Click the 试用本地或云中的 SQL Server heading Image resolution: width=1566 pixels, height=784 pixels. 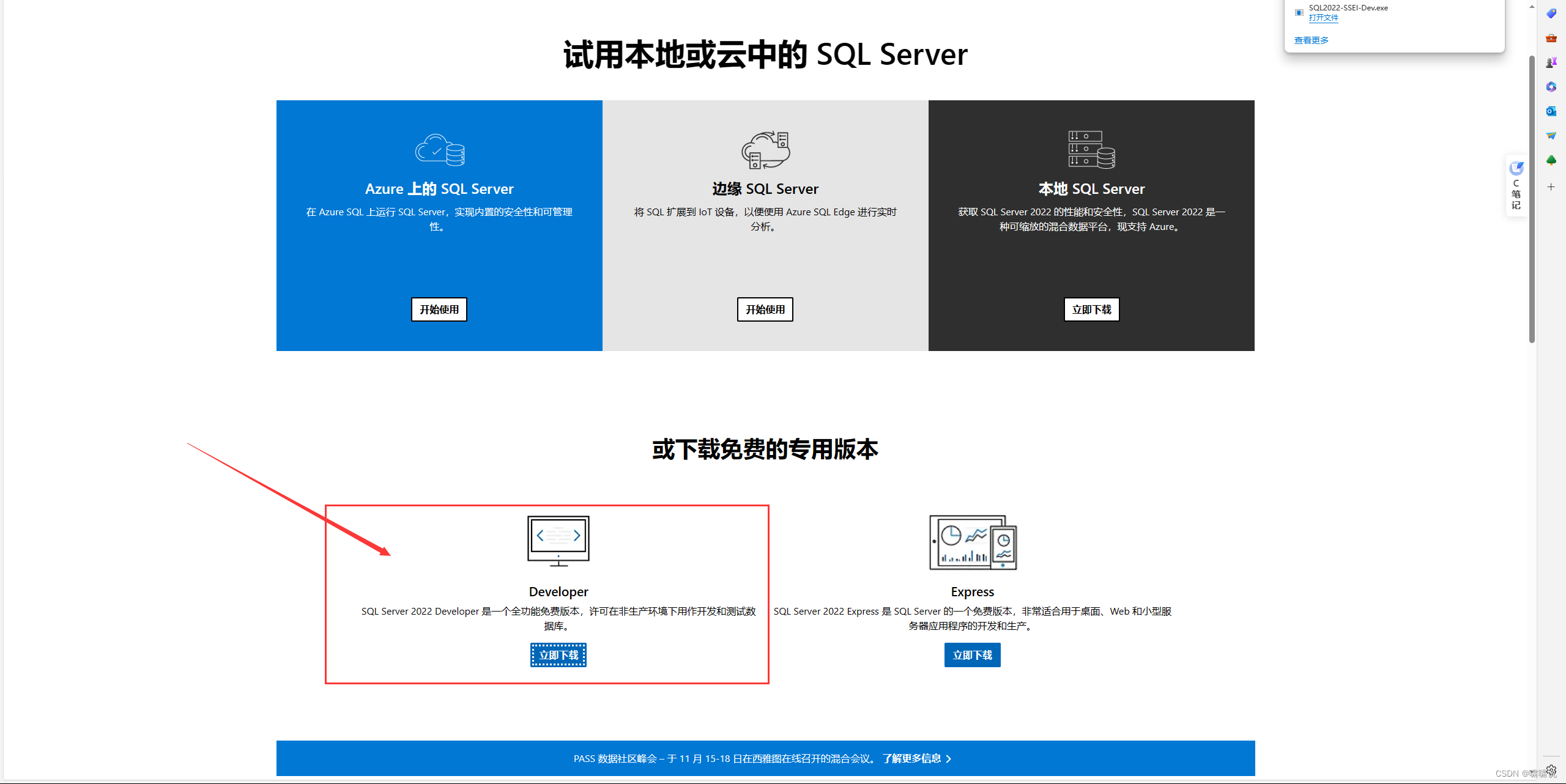[x=765, y=54]
